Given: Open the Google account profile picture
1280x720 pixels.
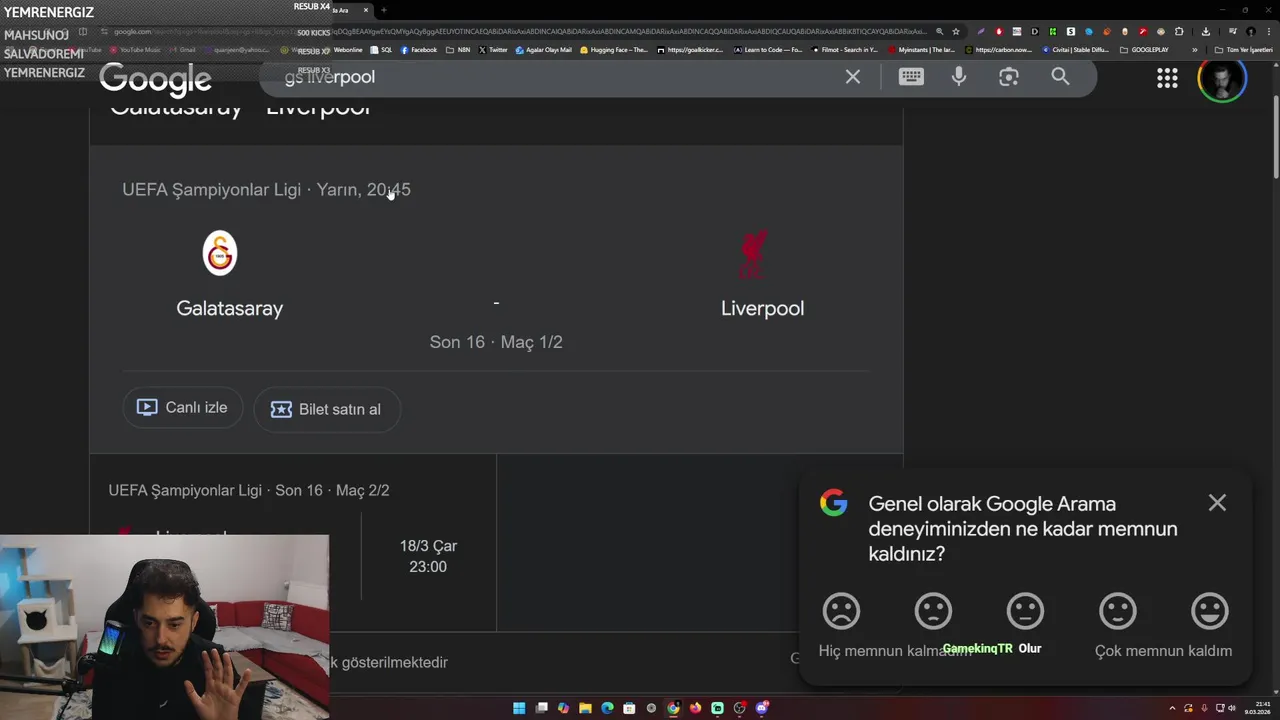Looking at the screenshot, I should 1222,78.
